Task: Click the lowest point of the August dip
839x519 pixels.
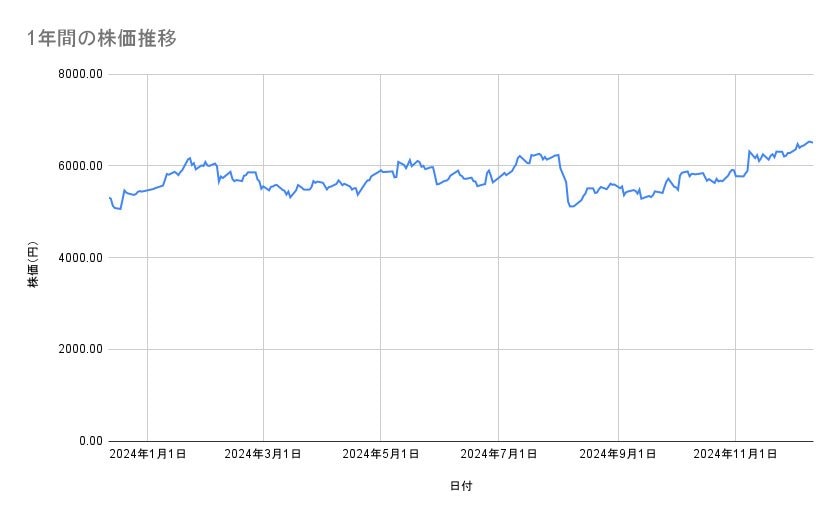Action: (570, 206)
